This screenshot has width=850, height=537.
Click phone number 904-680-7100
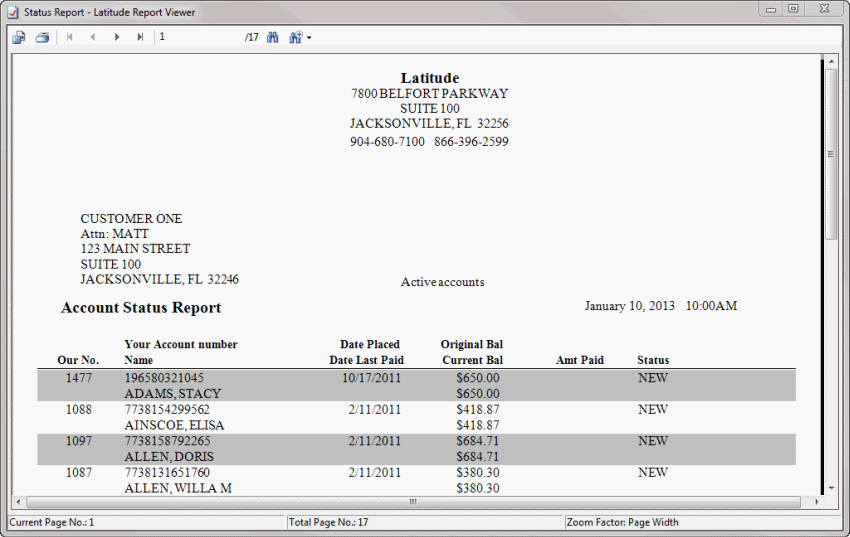(387, 142)
